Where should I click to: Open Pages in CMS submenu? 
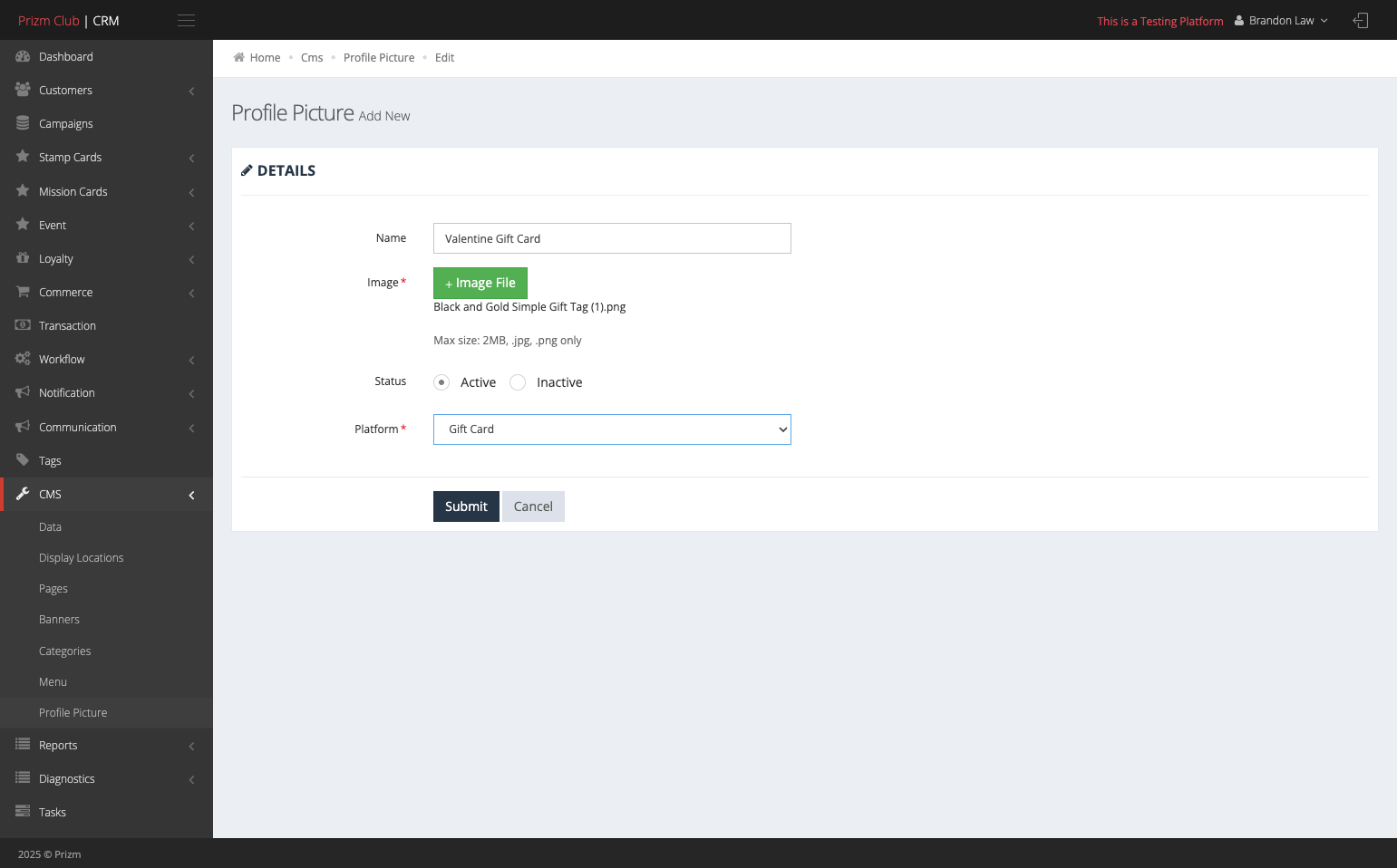(x=53, y=589)
